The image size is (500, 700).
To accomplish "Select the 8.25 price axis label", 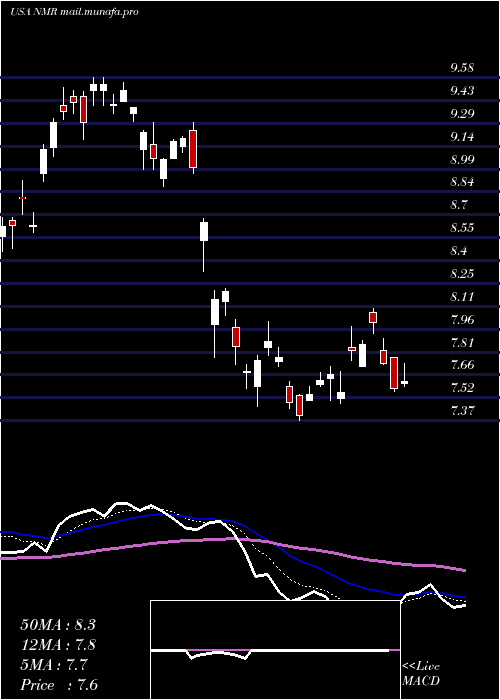I will pyautogui.click(x=462, y=273).
